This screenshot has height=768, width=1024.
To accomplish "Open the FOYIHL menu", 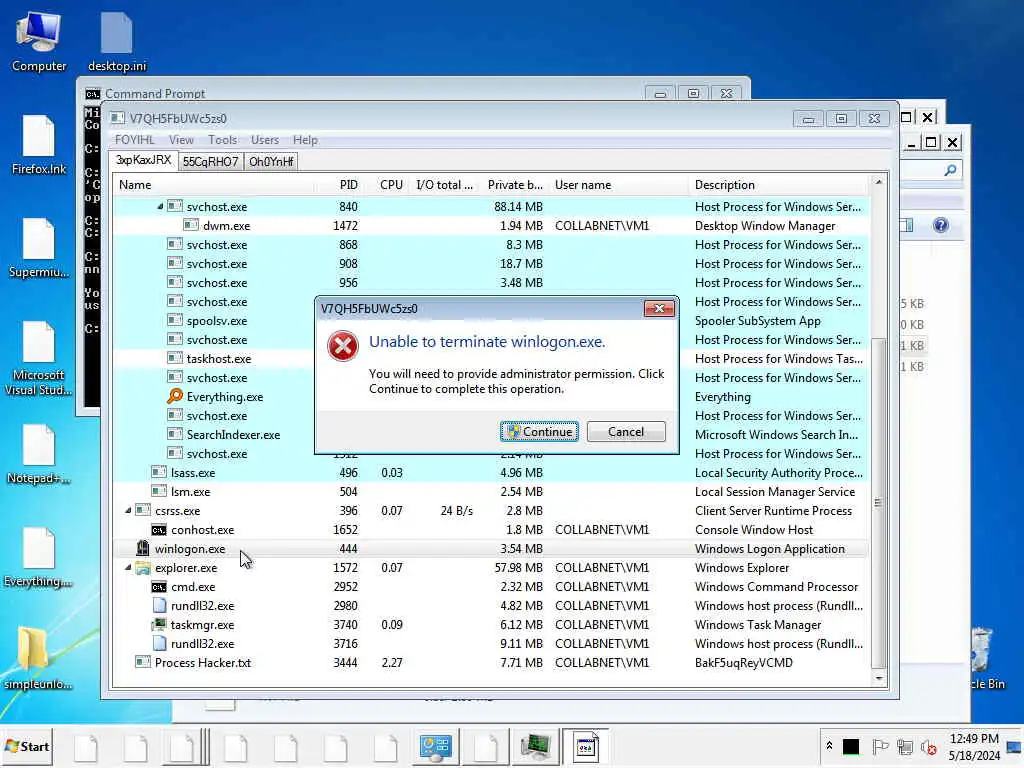I will 135,140.
